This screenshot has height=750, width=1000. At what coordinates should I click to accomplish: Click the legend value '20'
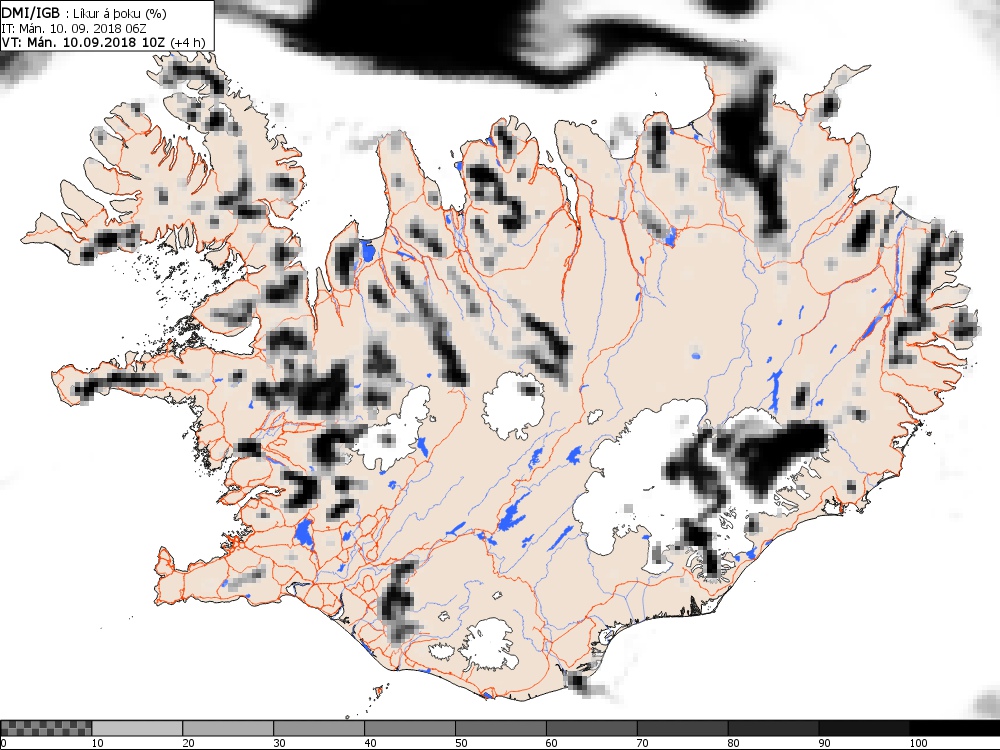click(x=188, y=743)
